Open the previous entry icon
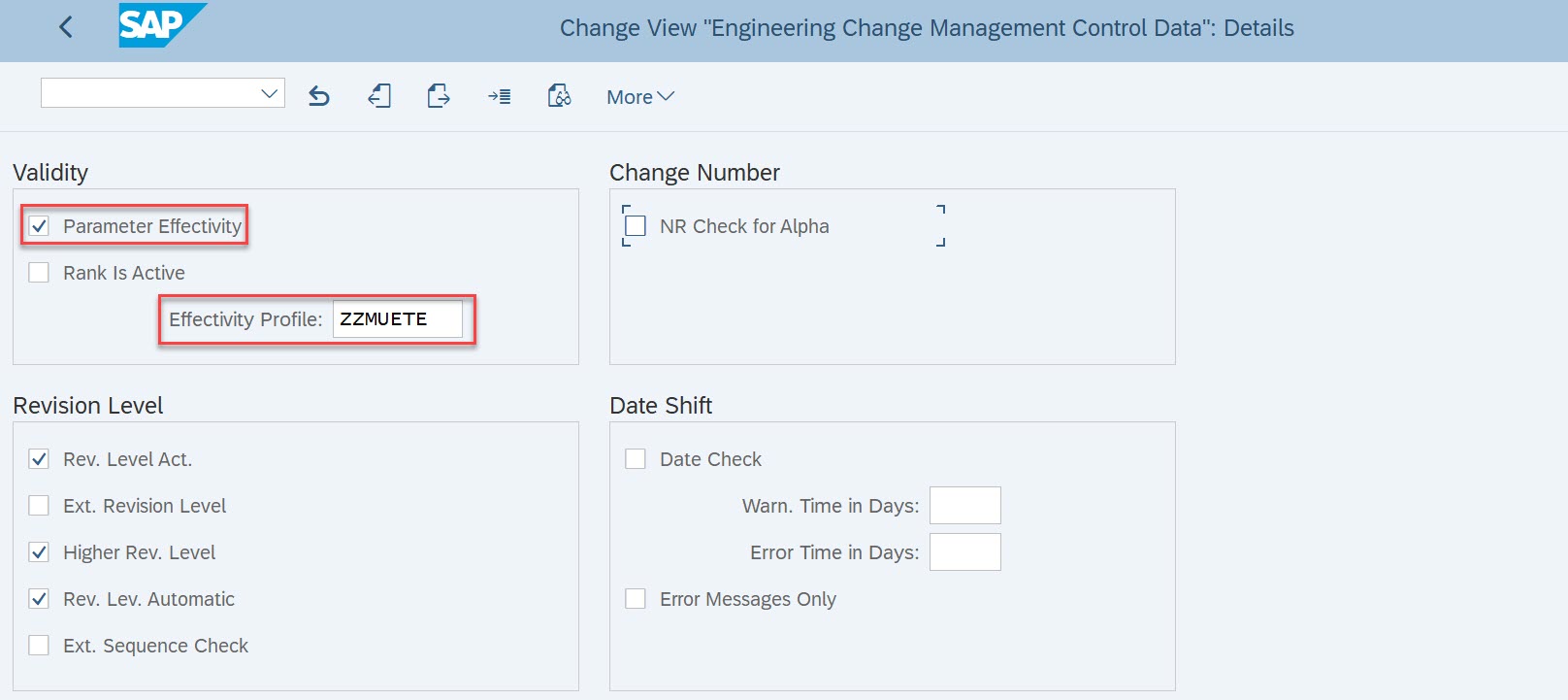 (x=379, y=96)
